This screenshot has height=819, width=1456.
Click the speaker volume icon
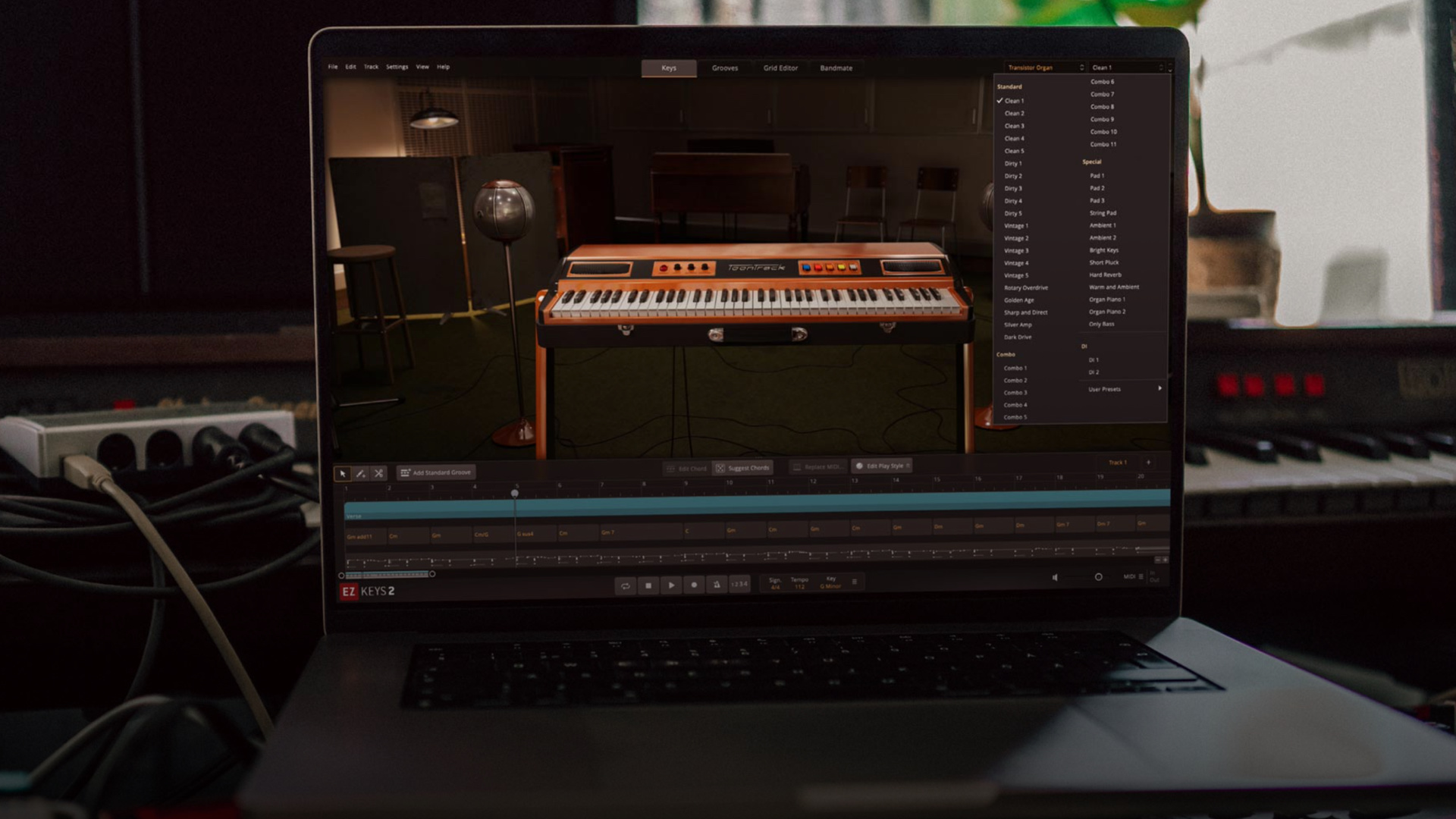tap(1055, 577)
